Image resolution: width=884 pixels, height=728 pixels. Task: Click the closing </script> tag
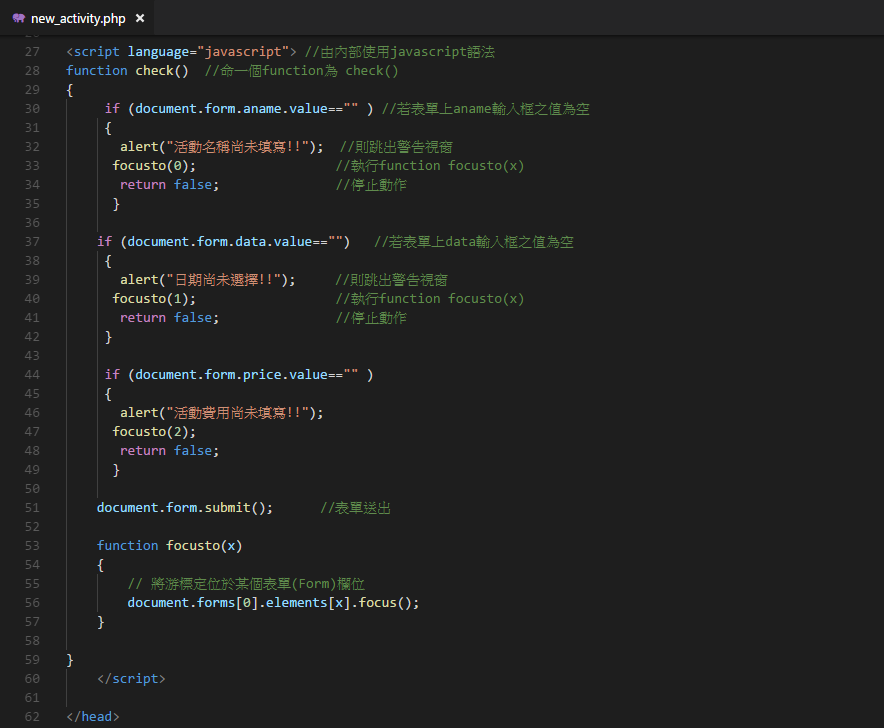click(131, 679)
